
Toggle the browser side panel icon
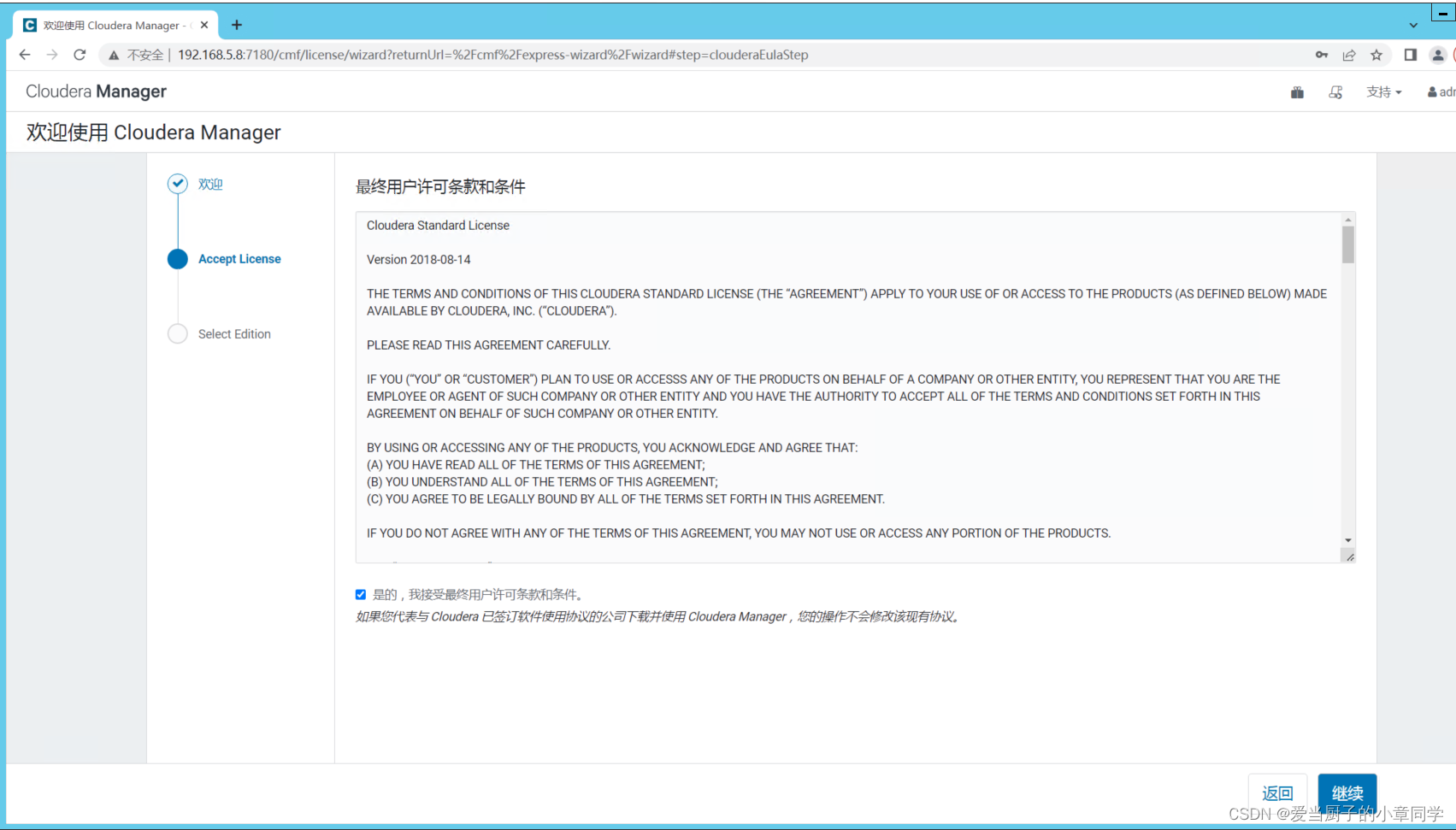(x=1411, y=55)
